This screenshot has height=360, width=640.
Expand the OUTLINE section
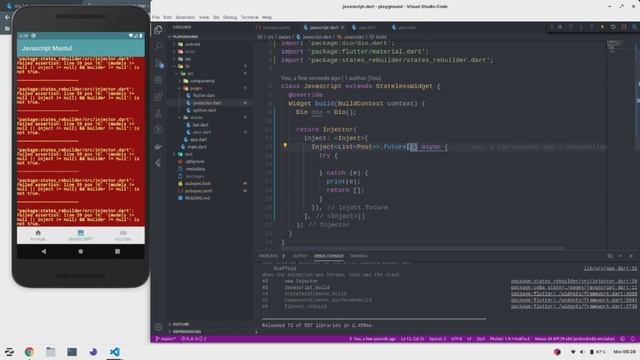click(x=180, y=324)
